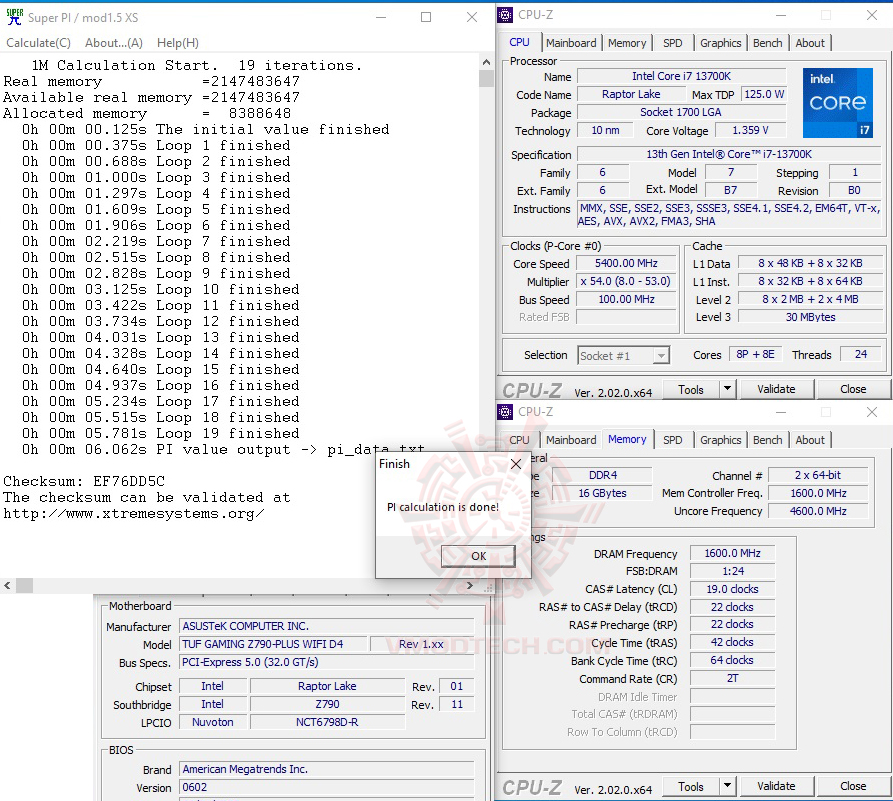Viewport: 893px width, 801px height.
Task: Click the Intel Core i7 badge logo
Action: (838, 102)
